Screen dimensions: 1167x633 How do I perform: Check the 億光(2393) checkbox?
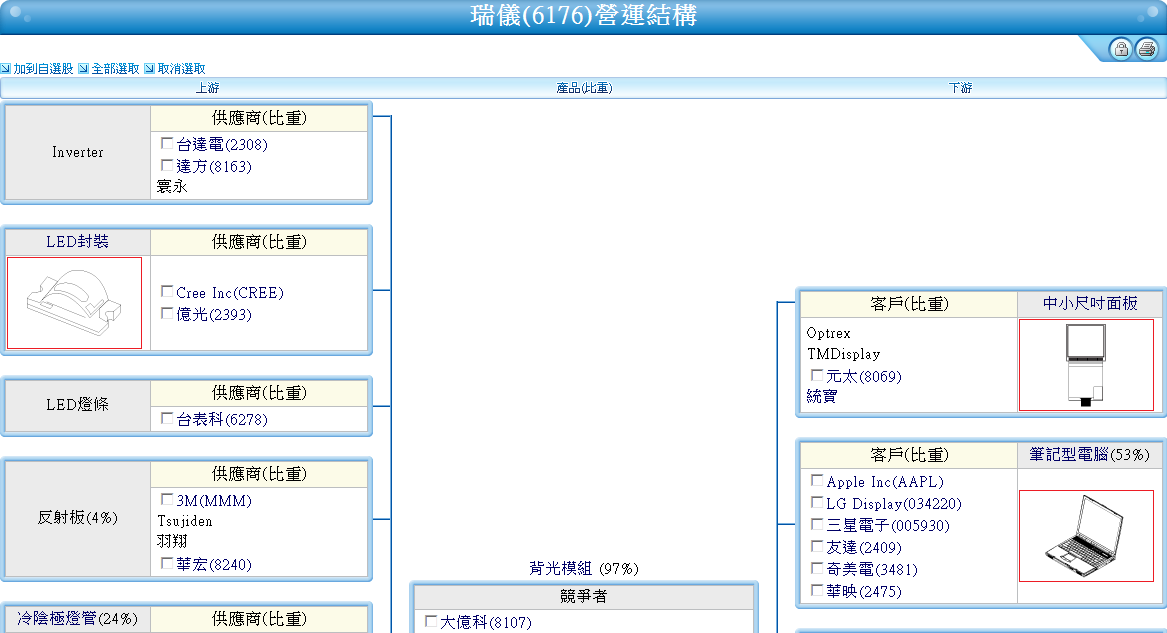click(x=167, y=313)
